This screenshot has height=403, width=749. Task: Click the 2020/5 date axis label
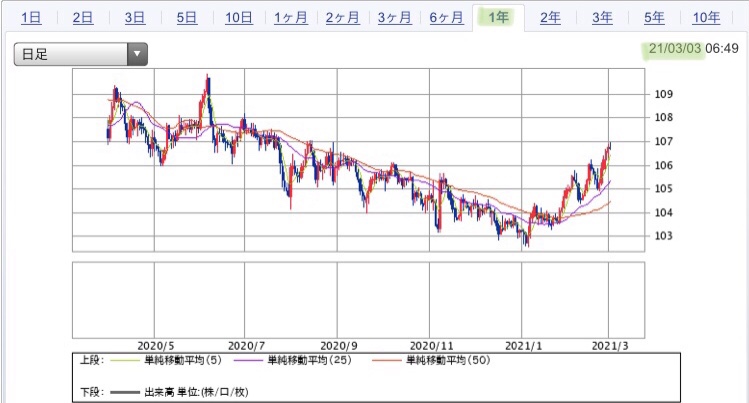156,346
